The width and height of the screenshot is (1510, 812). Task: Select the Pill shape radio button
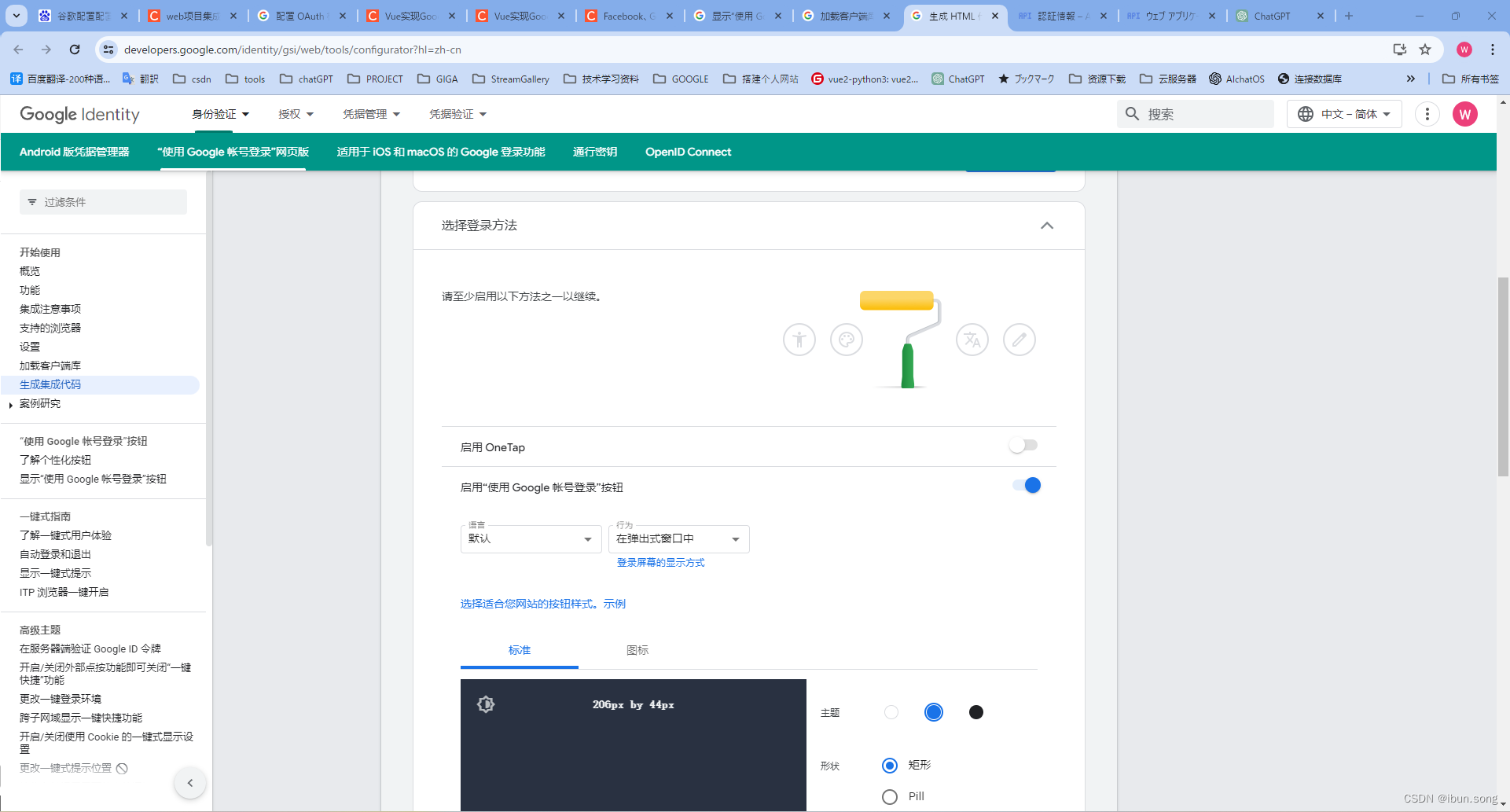point(890,797)
